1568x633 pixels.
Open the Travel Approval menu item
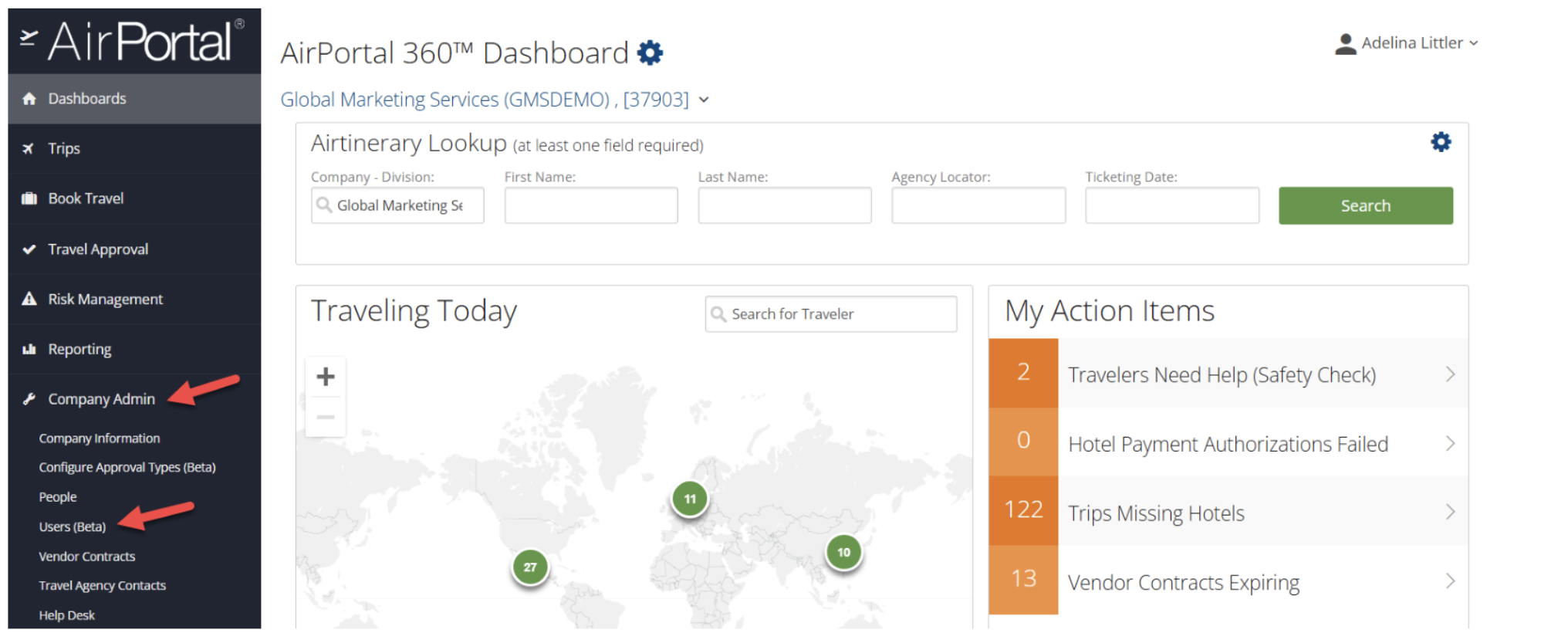tap(134, 249)
